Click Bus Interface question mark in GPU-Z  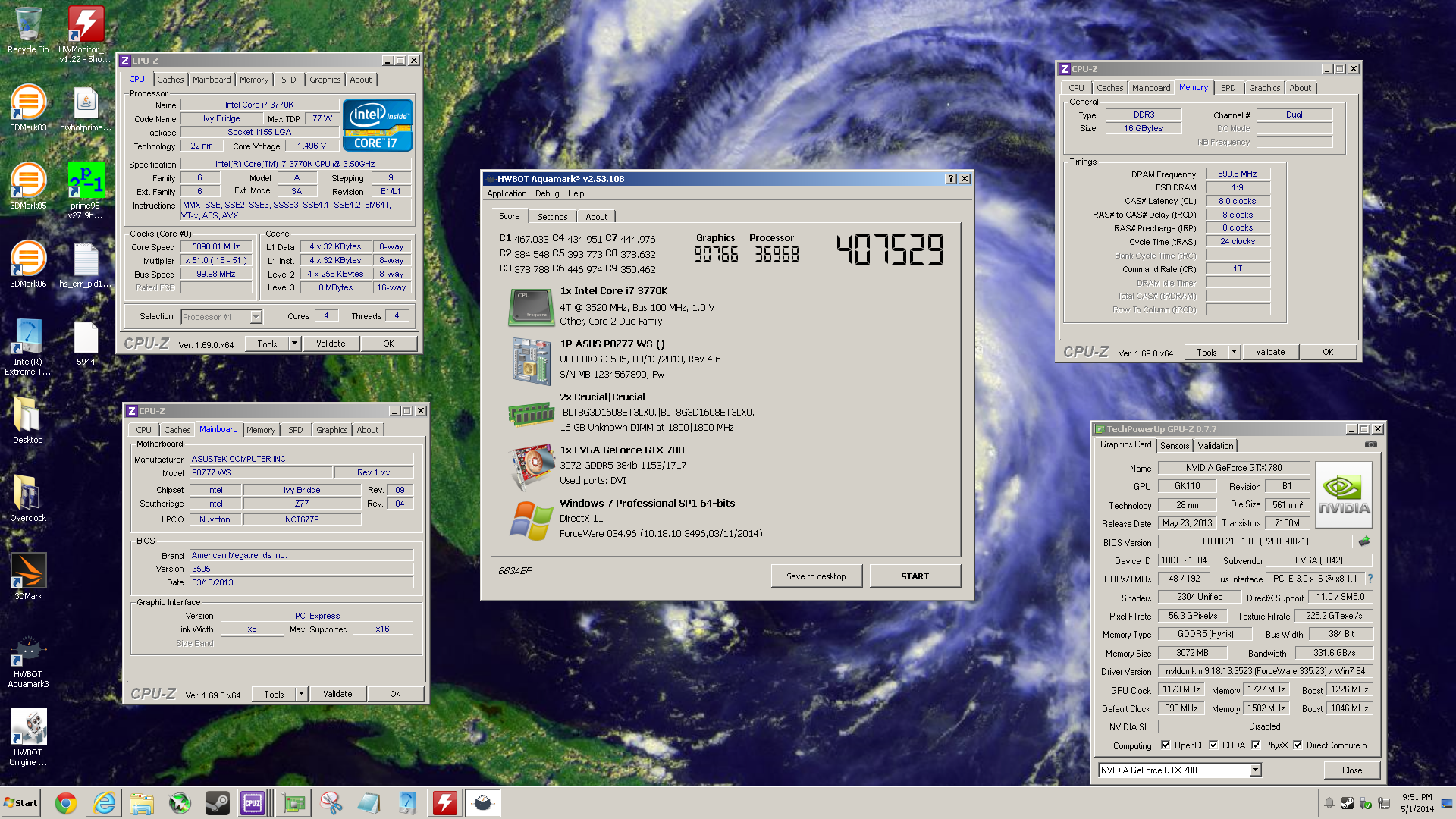point(1370,579)
